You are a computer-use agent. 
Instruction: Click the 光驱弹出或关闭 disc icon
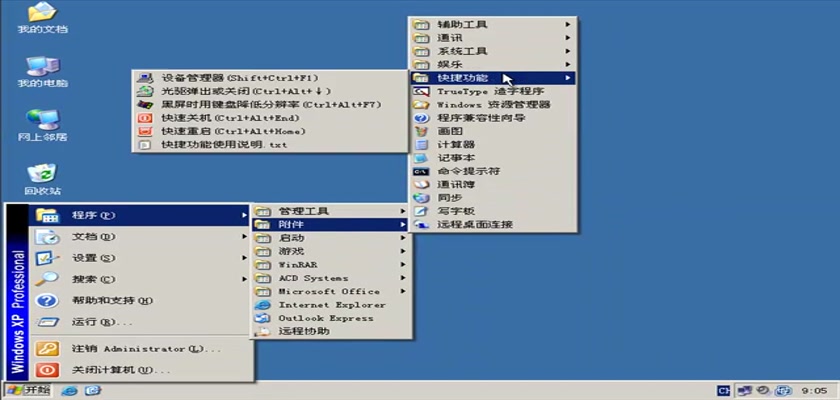pos(145,92)
